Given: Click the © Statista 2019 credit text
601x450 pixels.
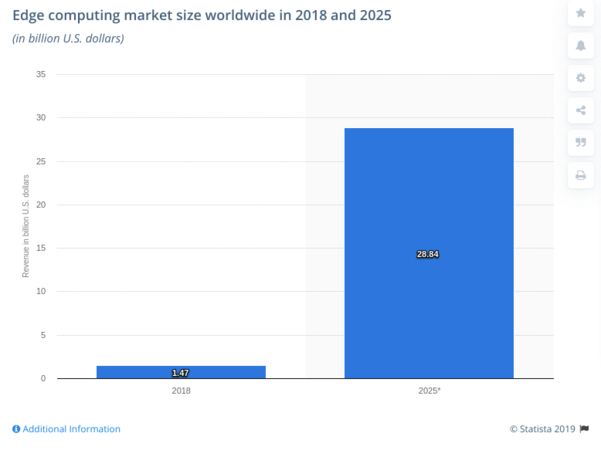Looking at the screenshot, I should click(x=543, y=429).
